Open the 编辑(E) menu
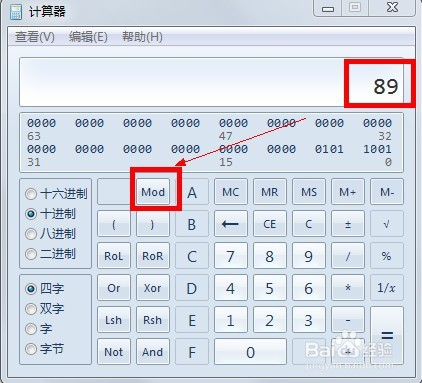The width and height of the screenshot is (422, 383). click(x=88, y=37)
